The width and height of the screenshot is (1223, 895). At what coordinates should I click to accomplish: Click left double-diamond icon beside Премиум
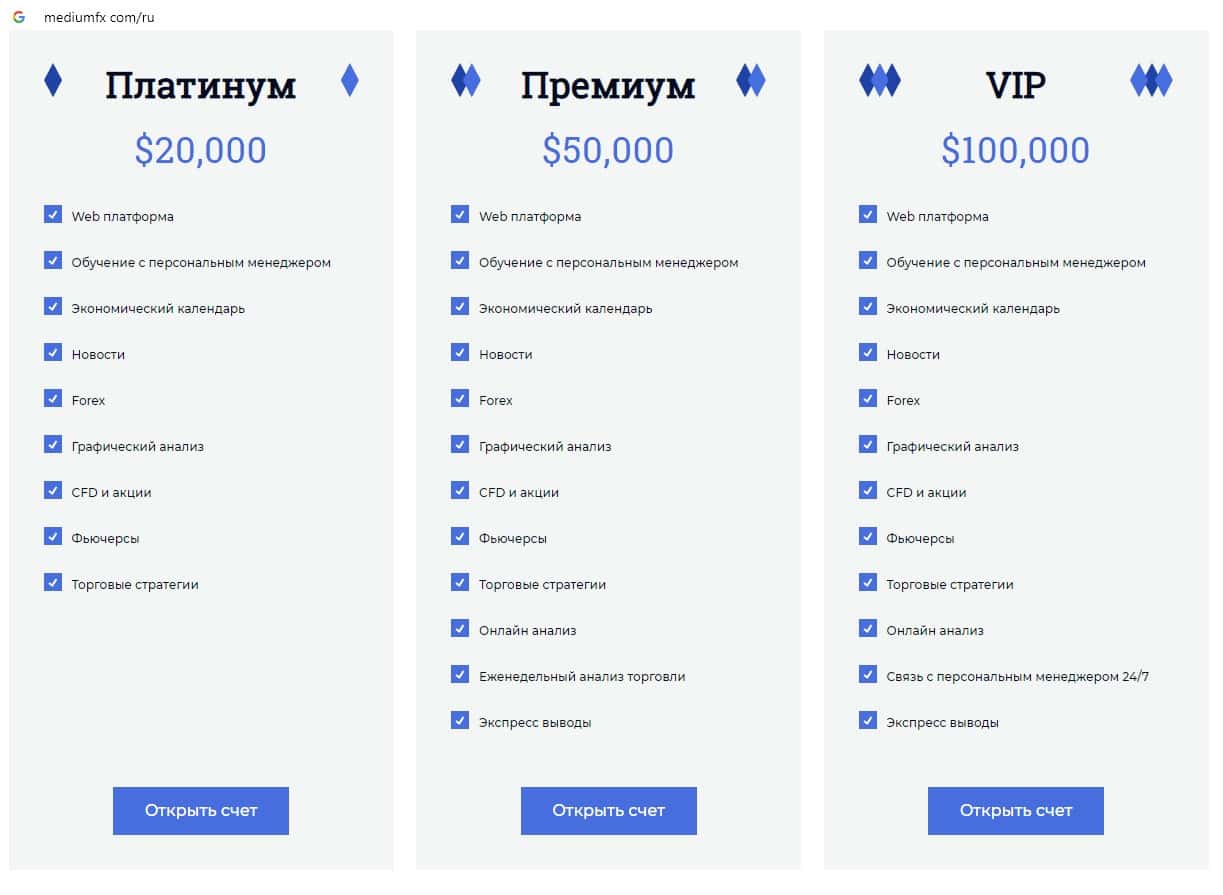[x=465, y=80]
